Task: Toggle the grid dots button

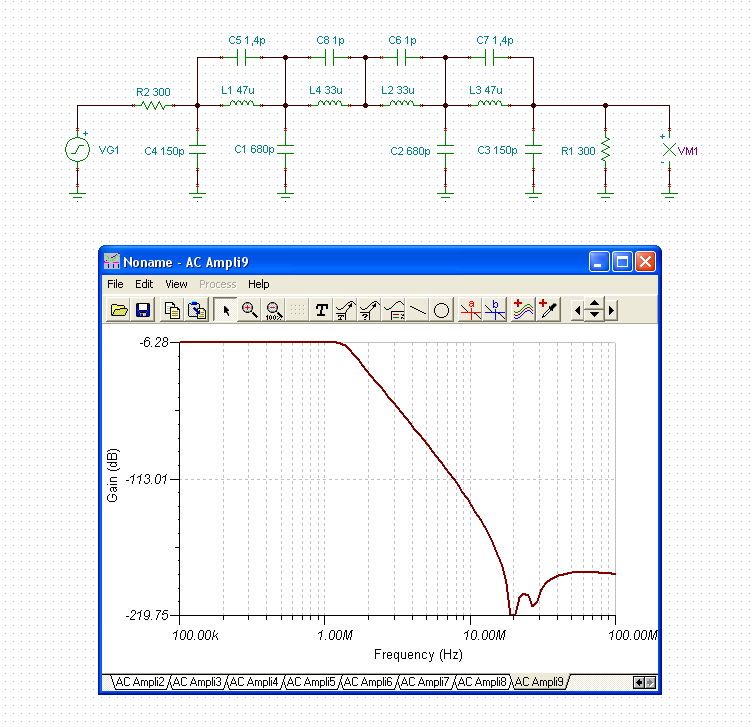Action: (x=297, y=310)
